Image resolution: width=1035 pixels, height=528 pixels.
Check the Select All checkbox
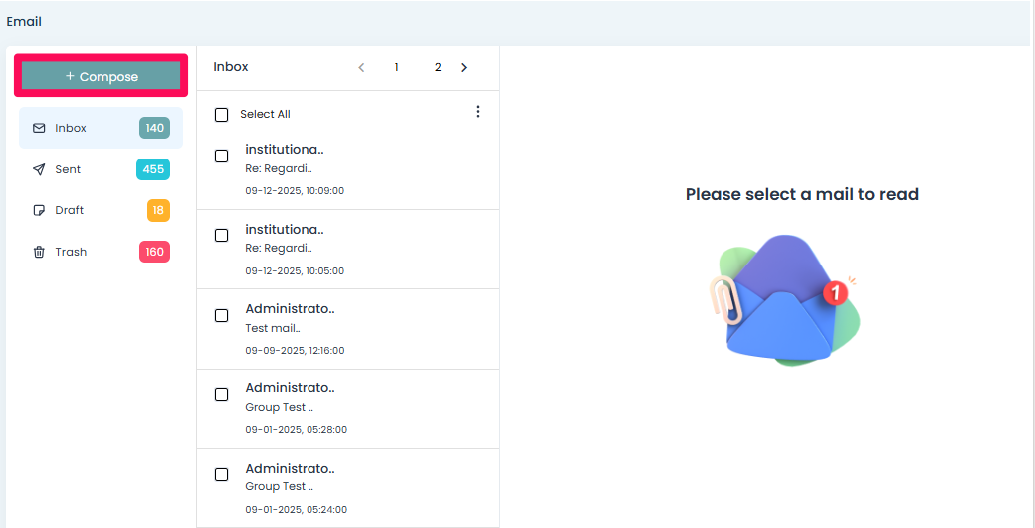(222, 115)
